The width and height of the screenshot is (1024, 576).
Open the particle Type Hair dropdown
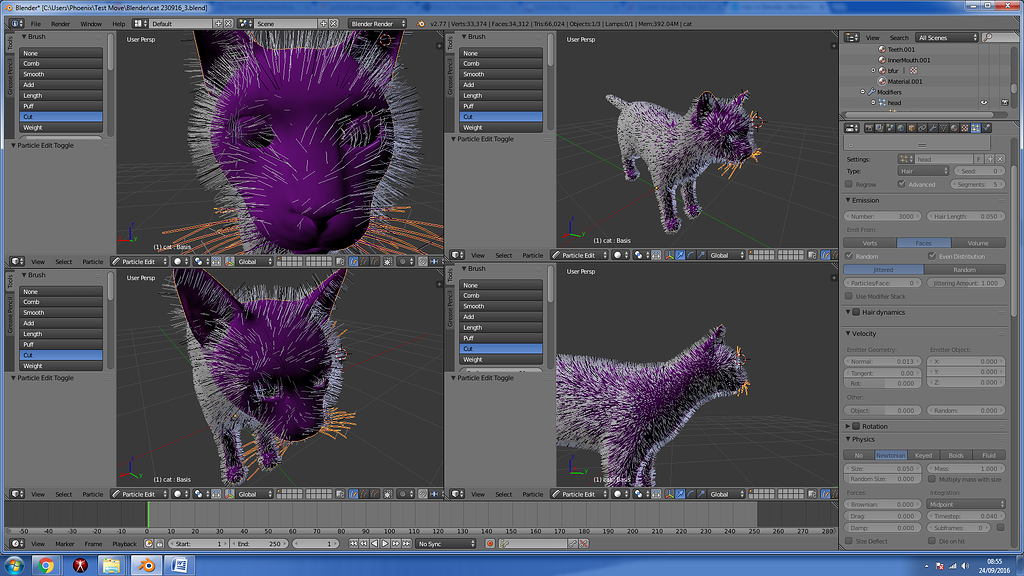point(923,171)
